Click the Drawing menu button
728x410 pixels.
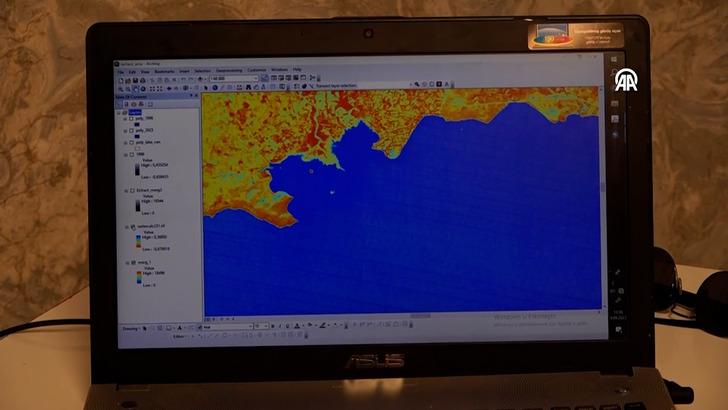[130, 327]
